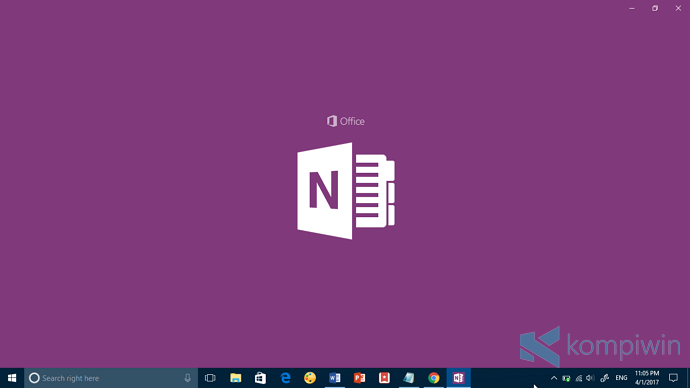Check the battery status tray icon

566,378
